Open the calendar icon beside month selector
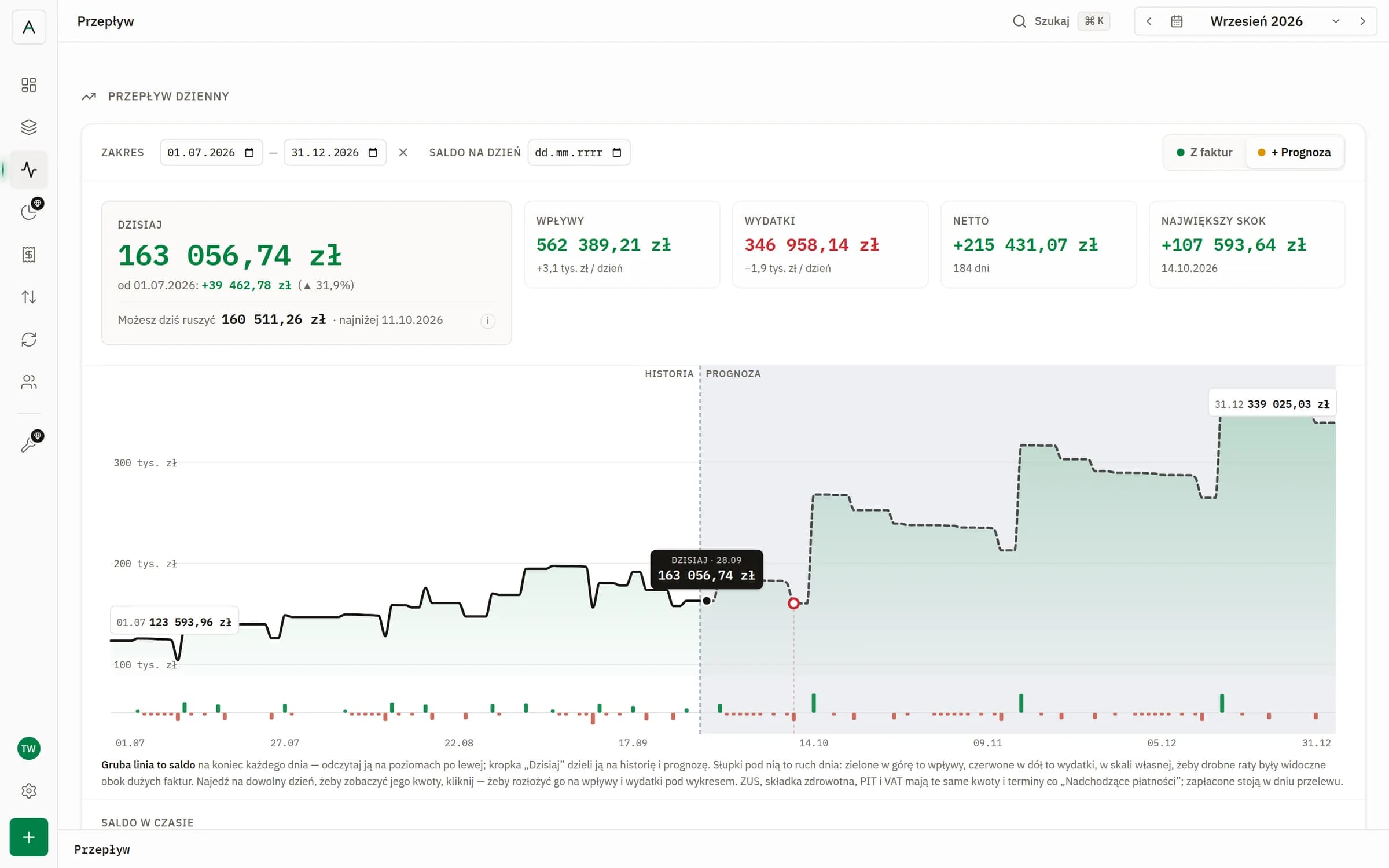The height and width of the screenshot is (868, 1389). [1177, 21]
